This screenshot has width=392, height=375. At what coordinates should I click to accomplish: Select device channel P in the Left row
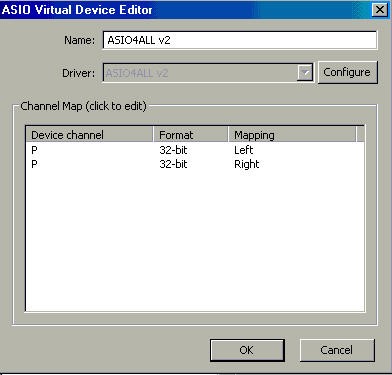pyautogui.click(x=34, y=150)
